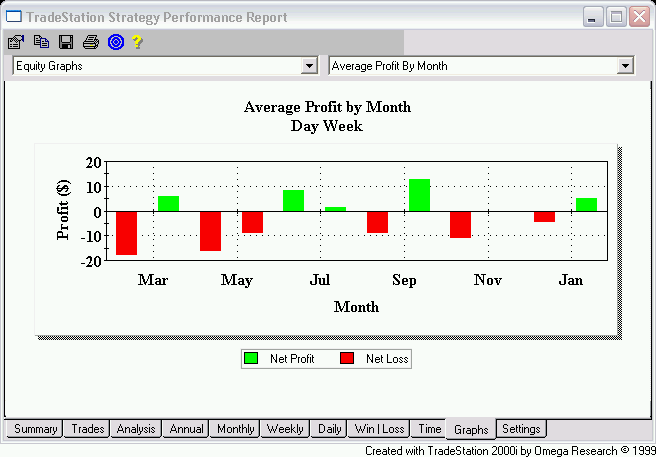Image resolution: width=656 pixels, height=457 pixels.
Task: Click the green bar just right of Mar
Action: click(x=168, y=203)
